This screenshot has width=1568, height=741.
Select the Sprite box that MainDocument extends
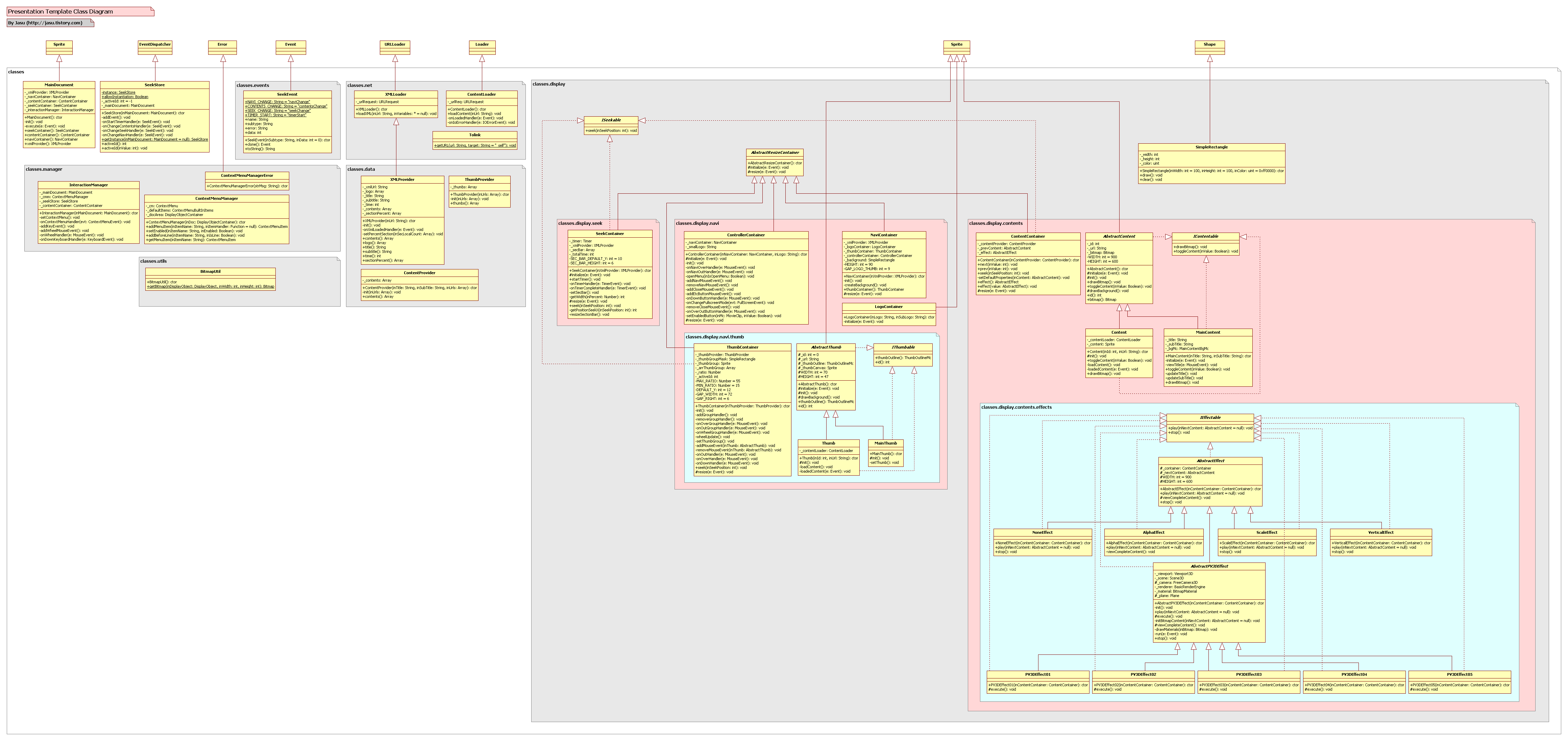coord(59,47)
